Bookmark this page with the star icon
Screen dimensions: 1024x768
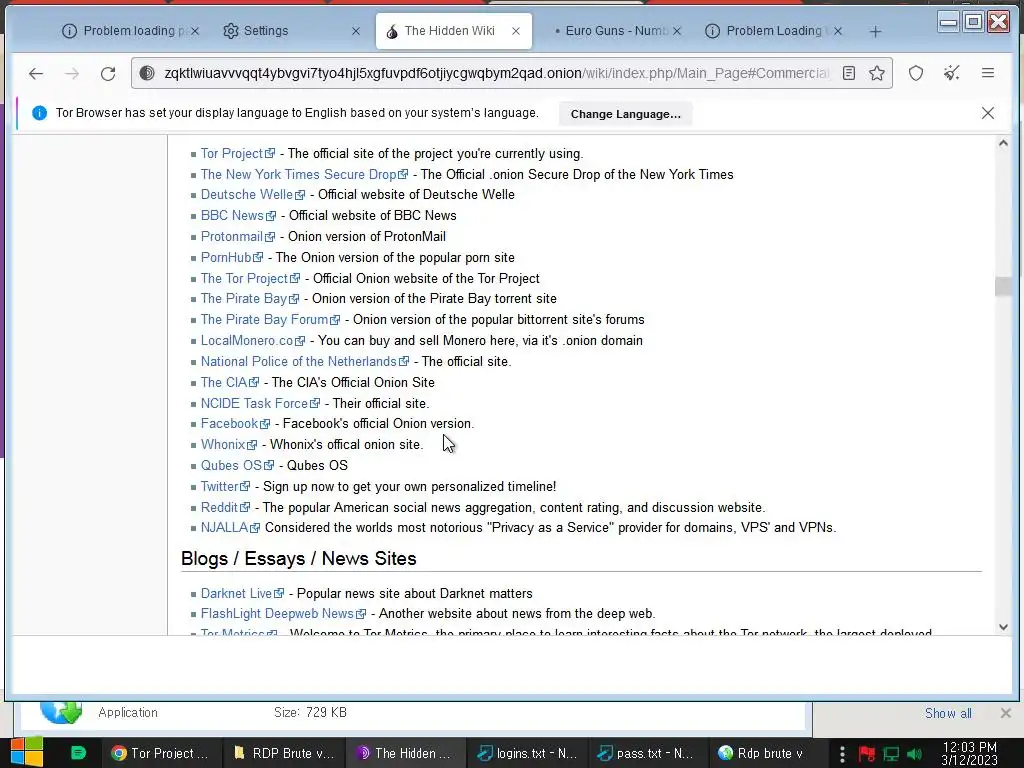click(x=876, y=73)
